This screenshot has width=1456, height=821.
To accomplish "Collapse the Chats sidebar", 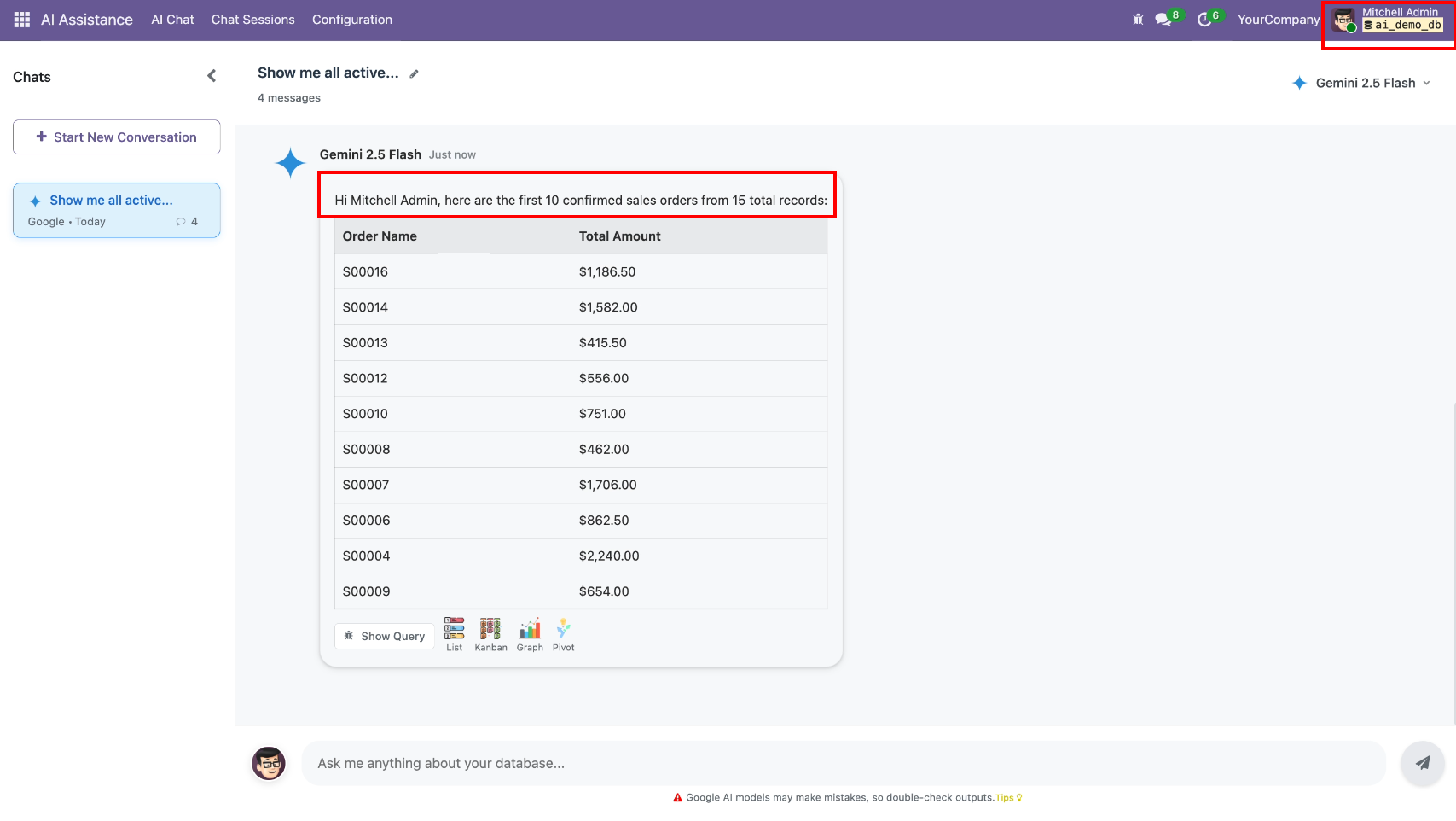I will tap(212, 76).
